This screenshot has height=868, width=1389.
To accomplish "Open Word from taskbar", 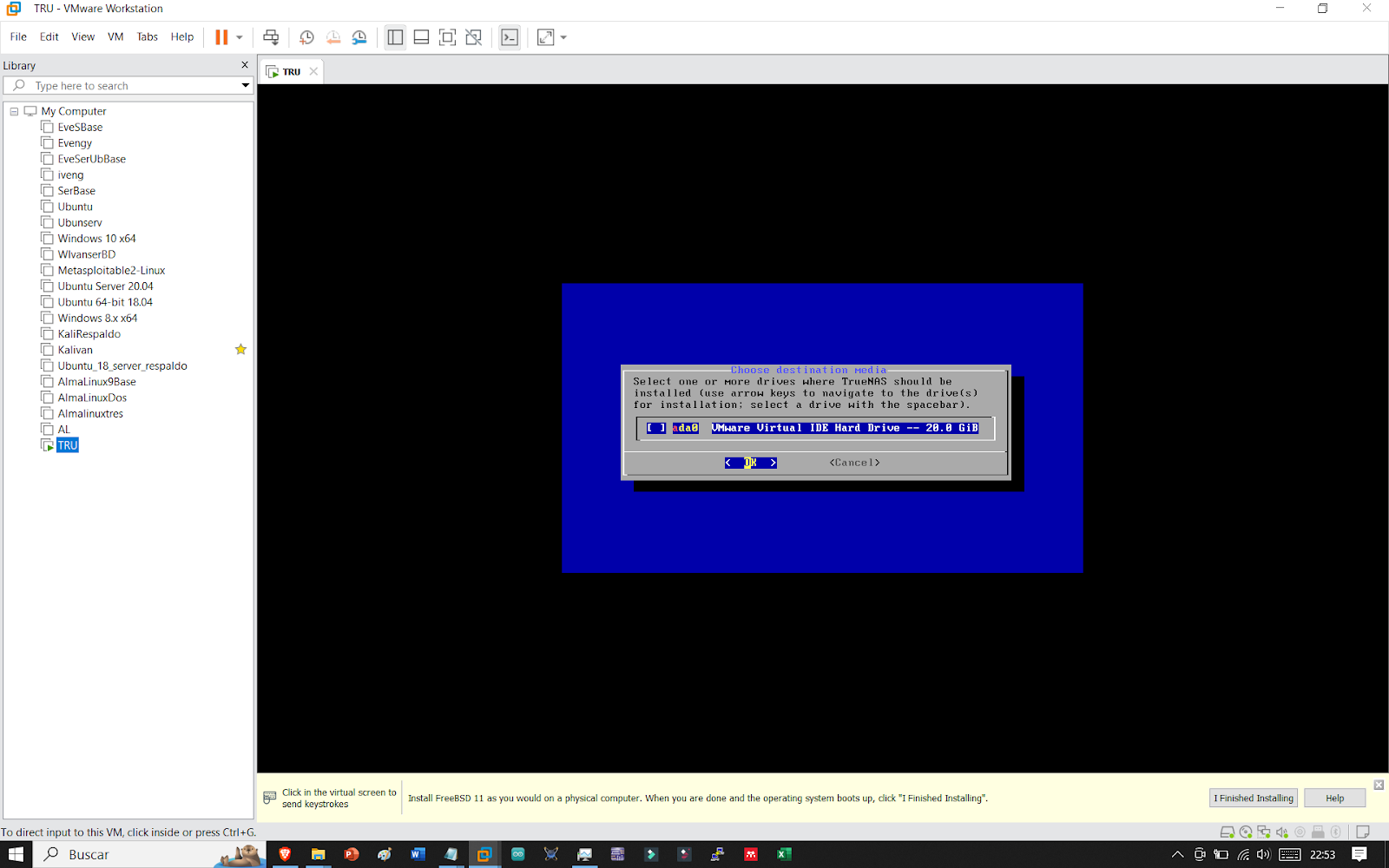I will point(418,854).
